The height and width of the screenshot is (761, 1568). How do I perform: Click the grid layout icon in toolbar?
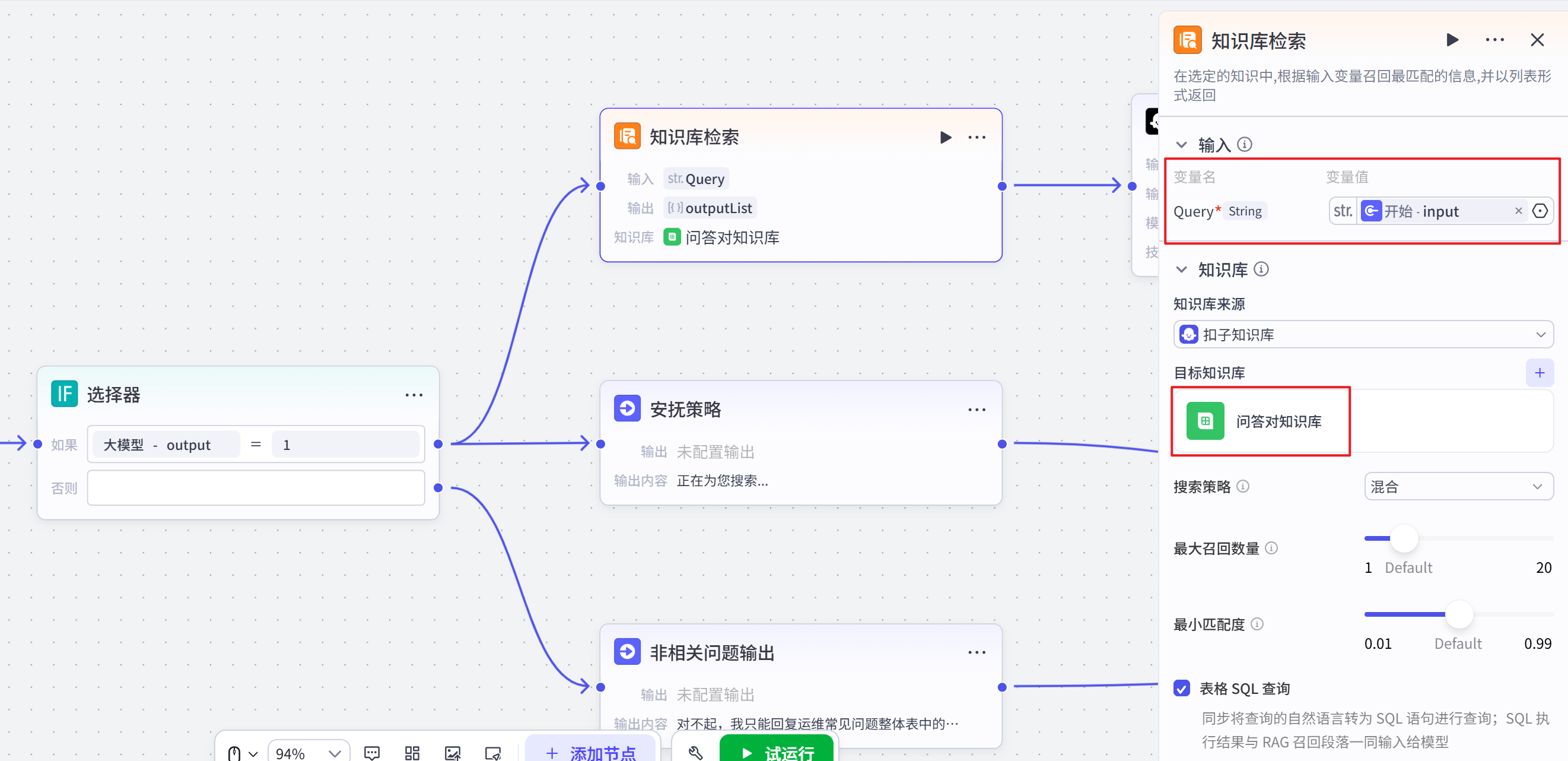[x=412, y=753]
